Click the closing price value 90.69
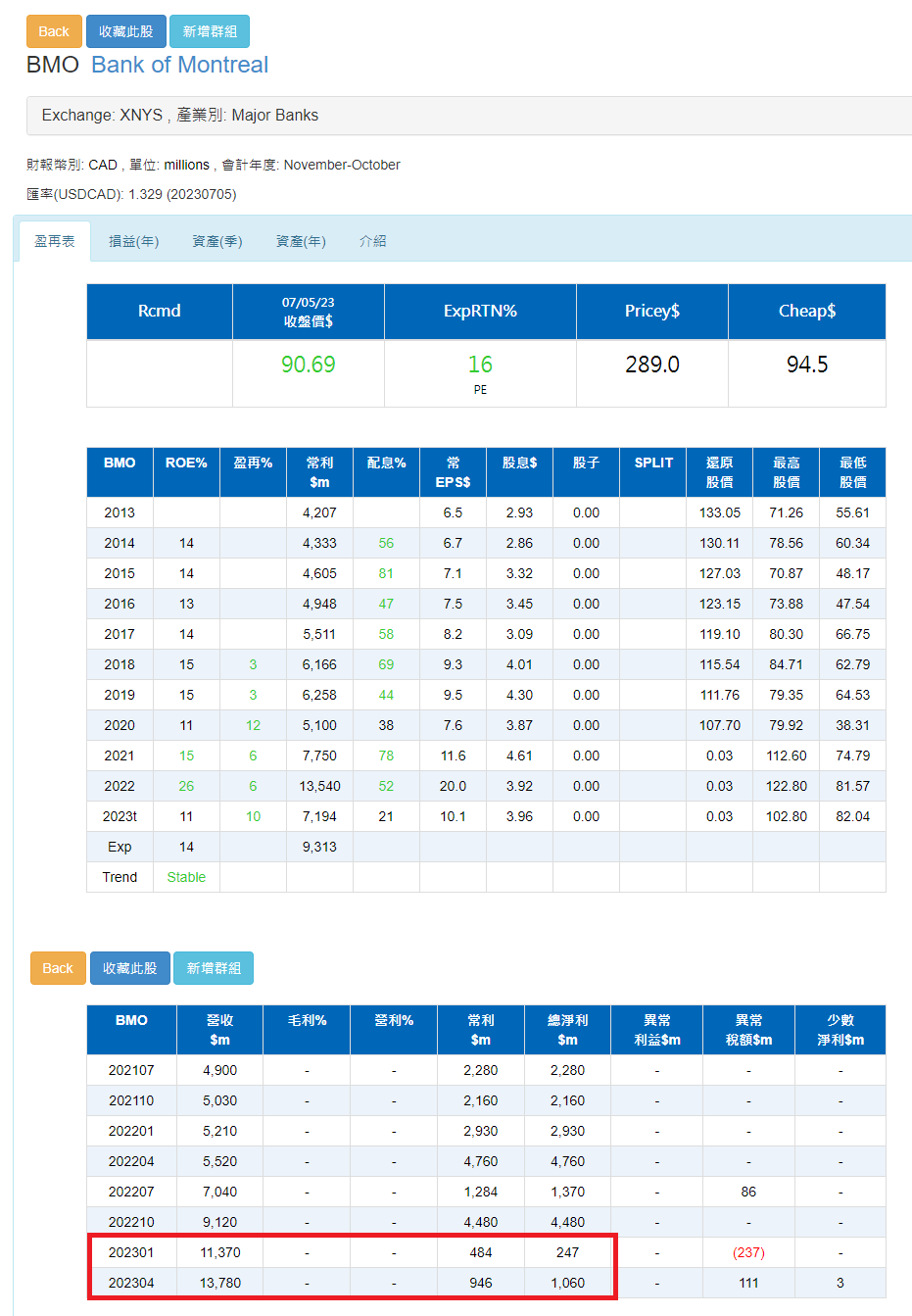 click(309, 365)
